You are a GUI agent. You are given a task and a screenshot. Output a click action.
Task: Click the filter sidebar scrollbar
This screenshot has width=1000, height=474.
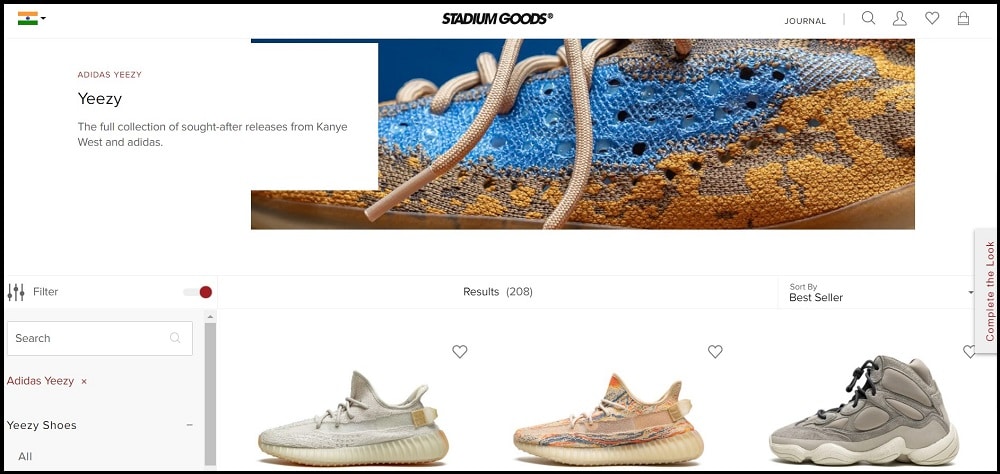coord(210,389)
